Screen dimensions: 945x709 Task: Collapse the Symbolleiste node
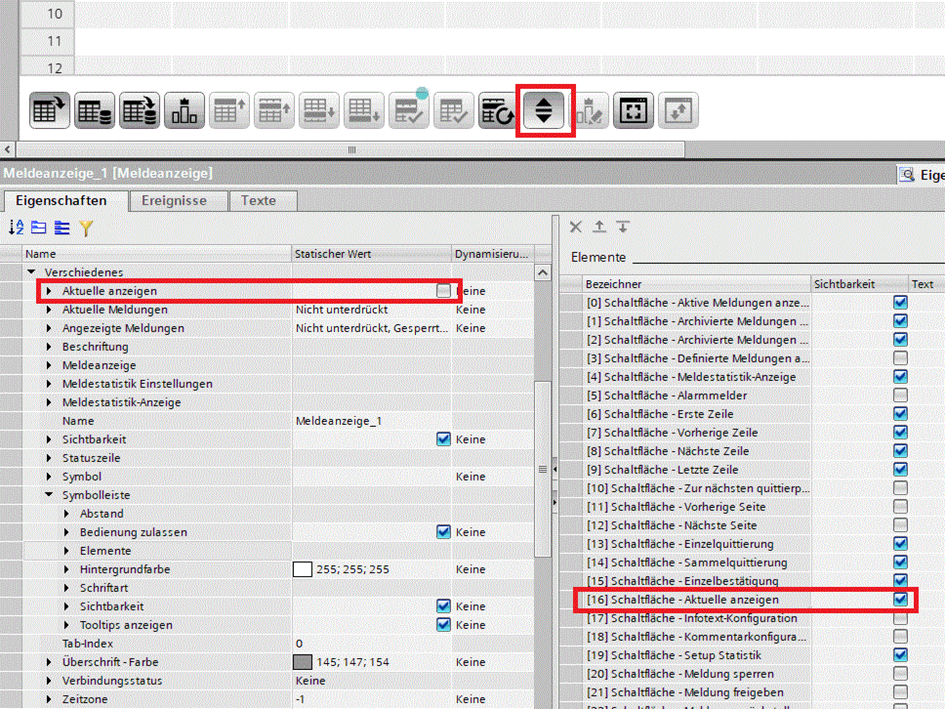(x=49, y=495)
